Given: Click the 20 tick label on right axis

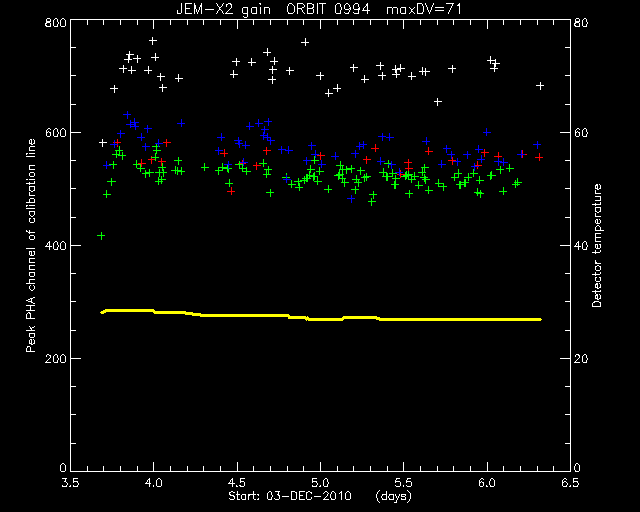Looking at the screenshot, I should pos(581,358).
